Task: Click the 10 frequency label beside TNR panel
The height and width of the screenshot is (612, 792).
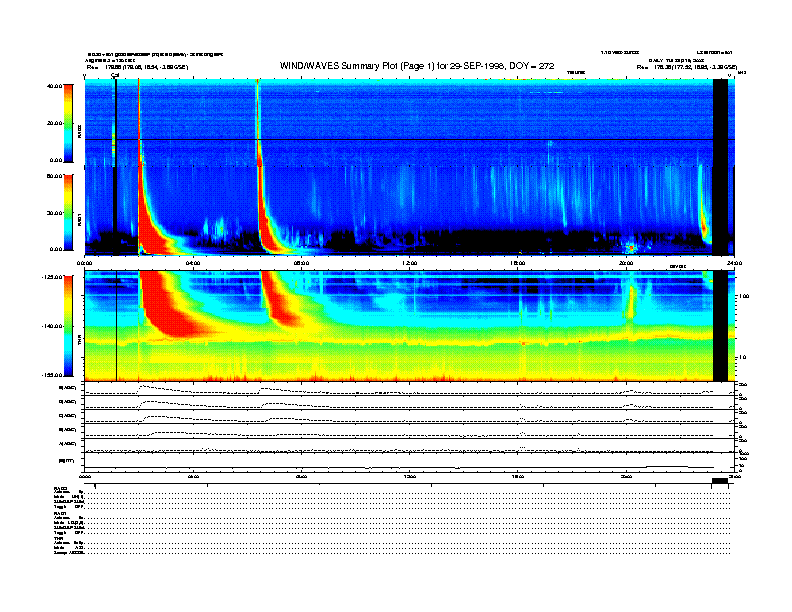Action: [744, 358]
